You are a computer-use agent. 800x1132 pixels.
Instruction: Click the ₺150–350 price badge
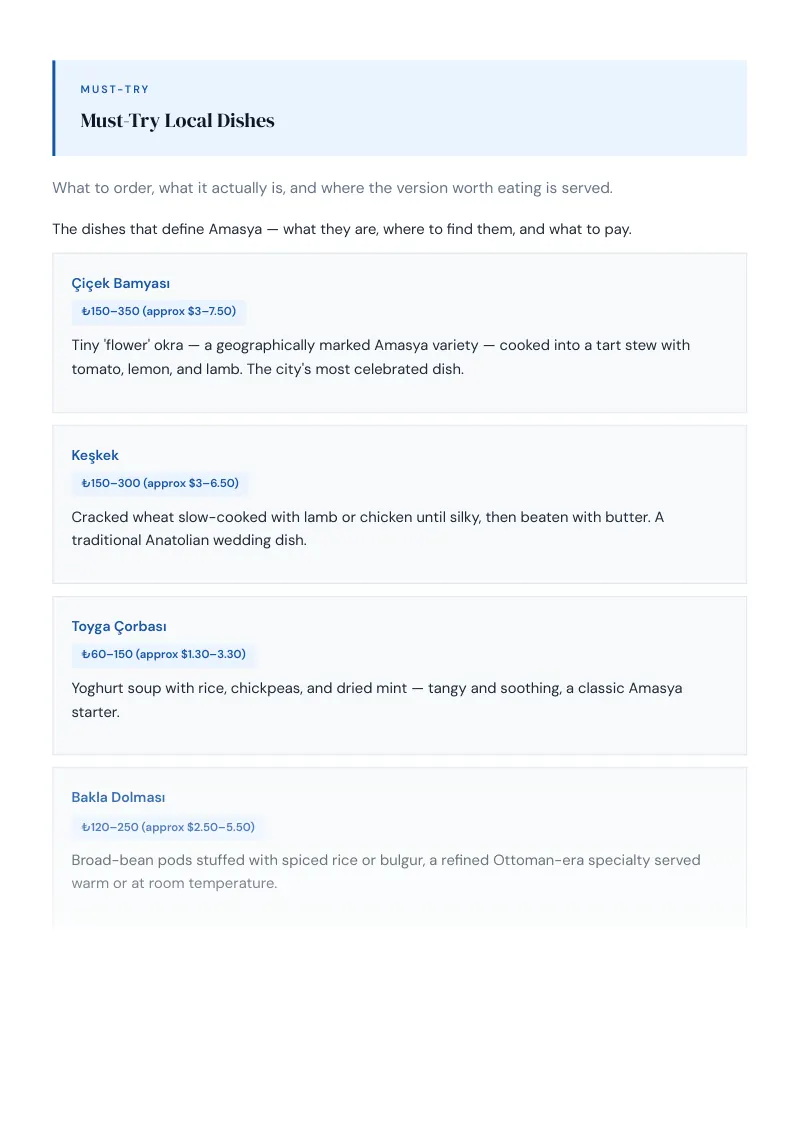coord(159,312)
